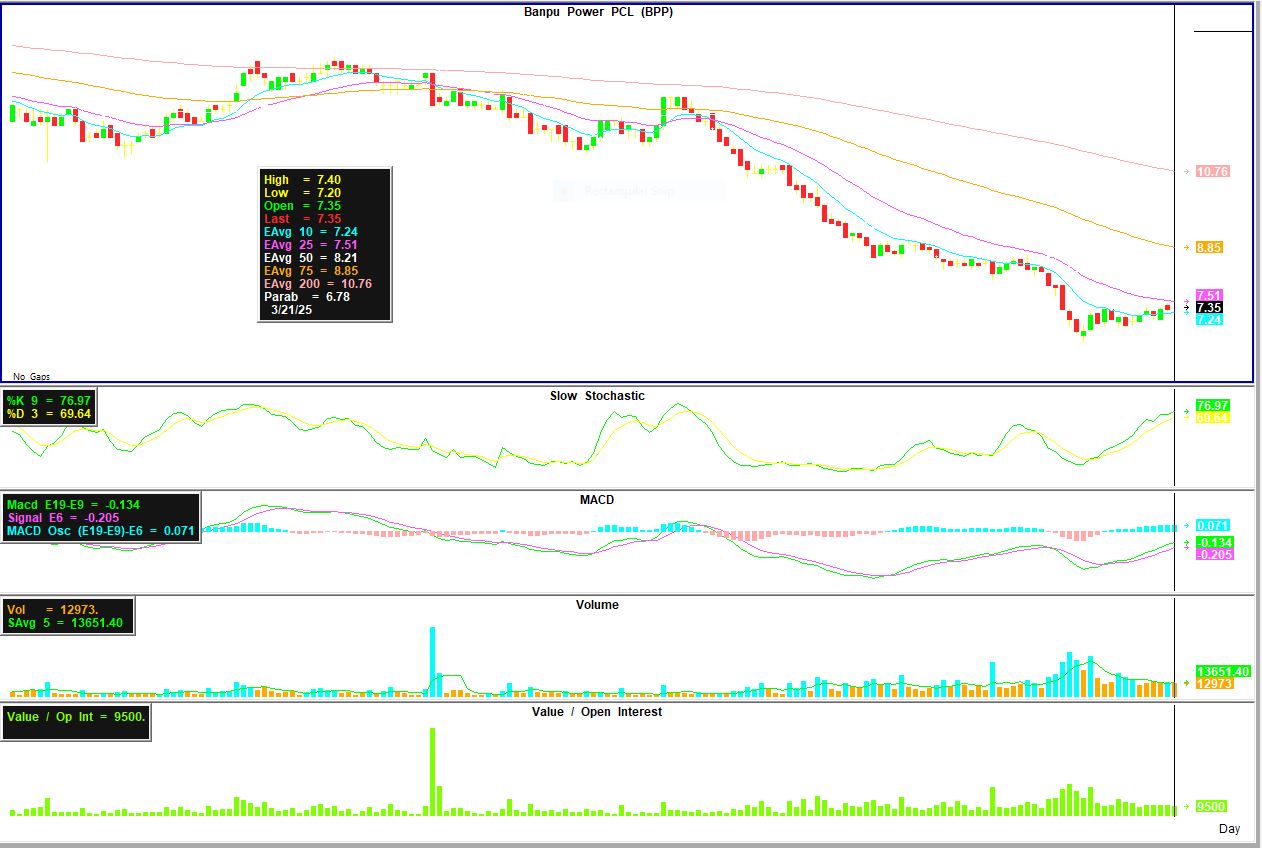Viewport: 1262px width, 848px height.
Task: Select the SAvg 5 = 13651.40 legend line
Action: (x=65, y=623)
